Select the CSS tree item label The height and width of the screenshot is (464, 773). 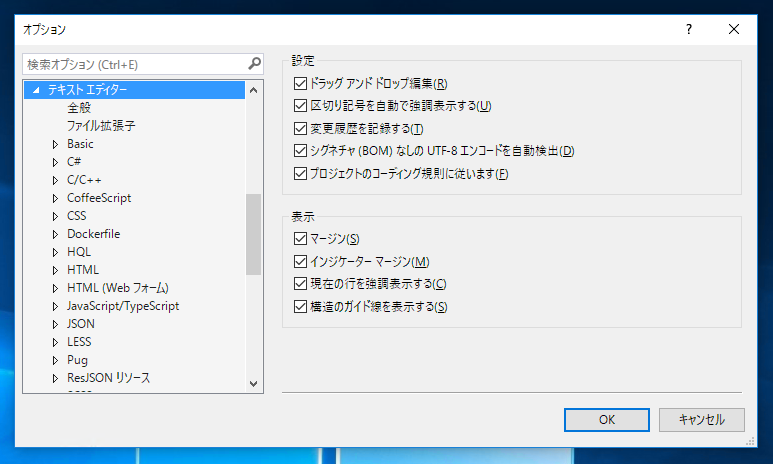pyautogui.click(x=76, y=216)
